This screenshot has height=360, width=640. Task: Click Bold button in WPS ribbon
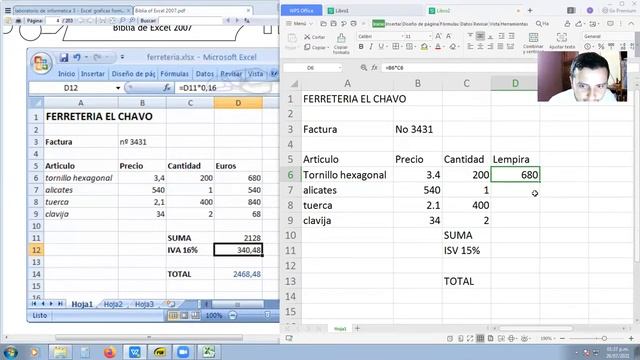click(x=361, y=47)
